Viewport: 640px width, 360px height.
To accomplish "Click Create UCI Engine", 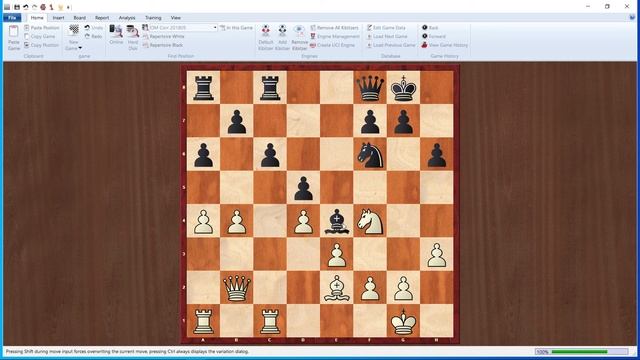I will pyautogui.click(x=332, y=45).
